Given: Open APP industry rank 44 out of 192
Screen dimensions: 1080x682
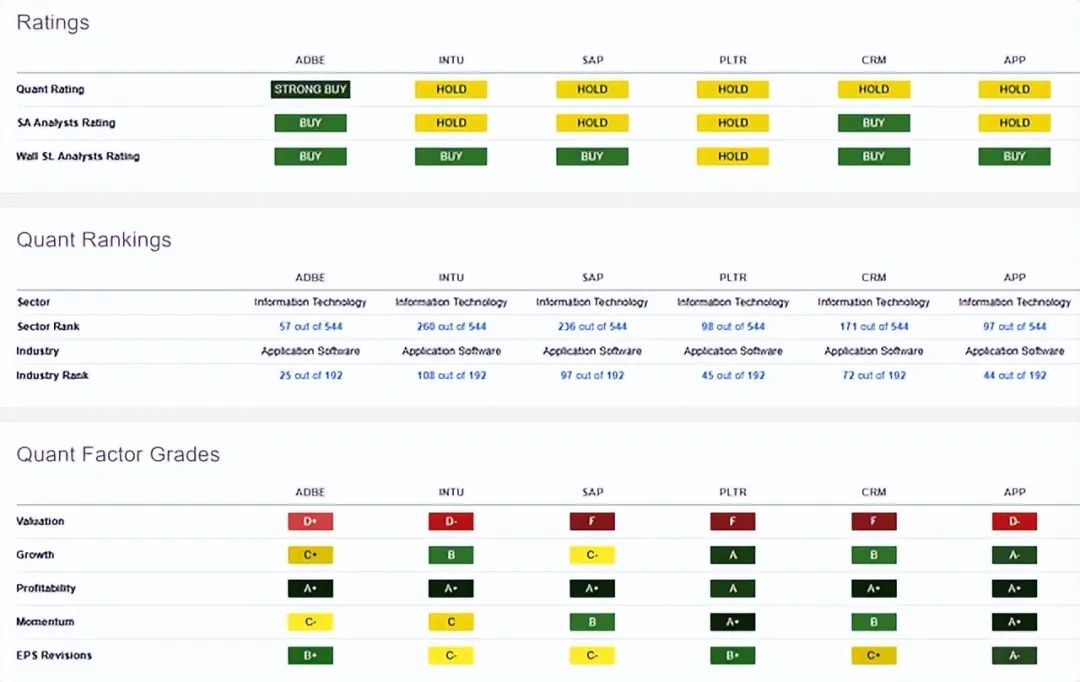Looking at the screenshot, I should (1015, 375).
